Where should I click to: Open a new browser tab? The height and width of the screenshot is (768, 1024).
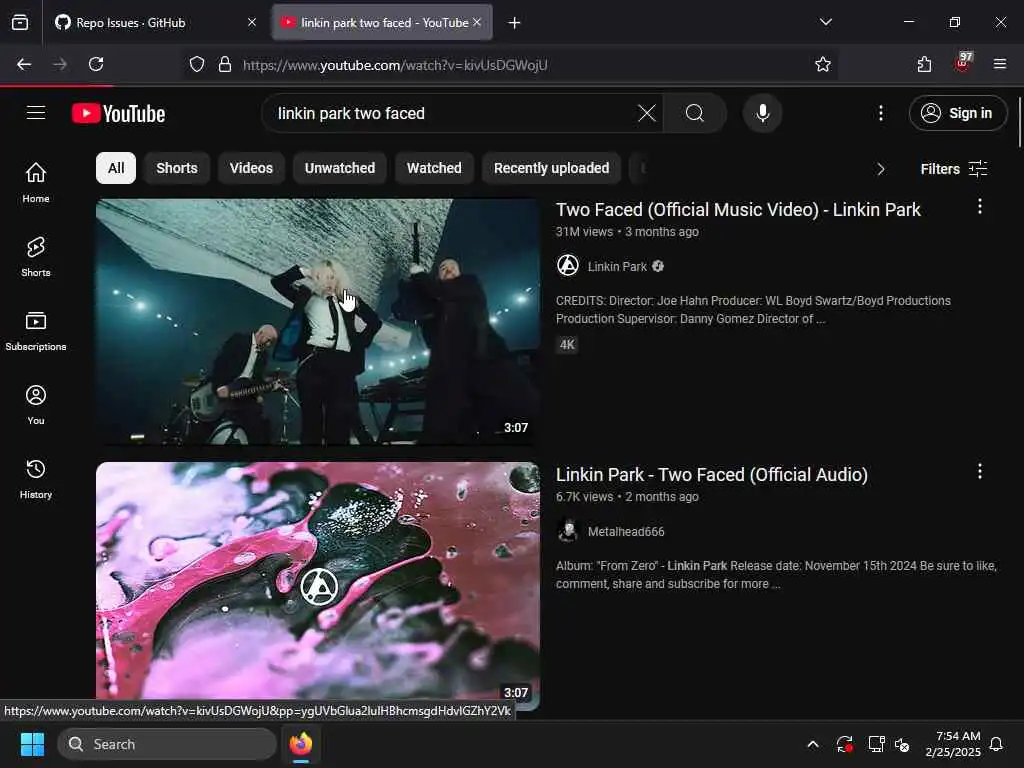[x=514, y=23]
